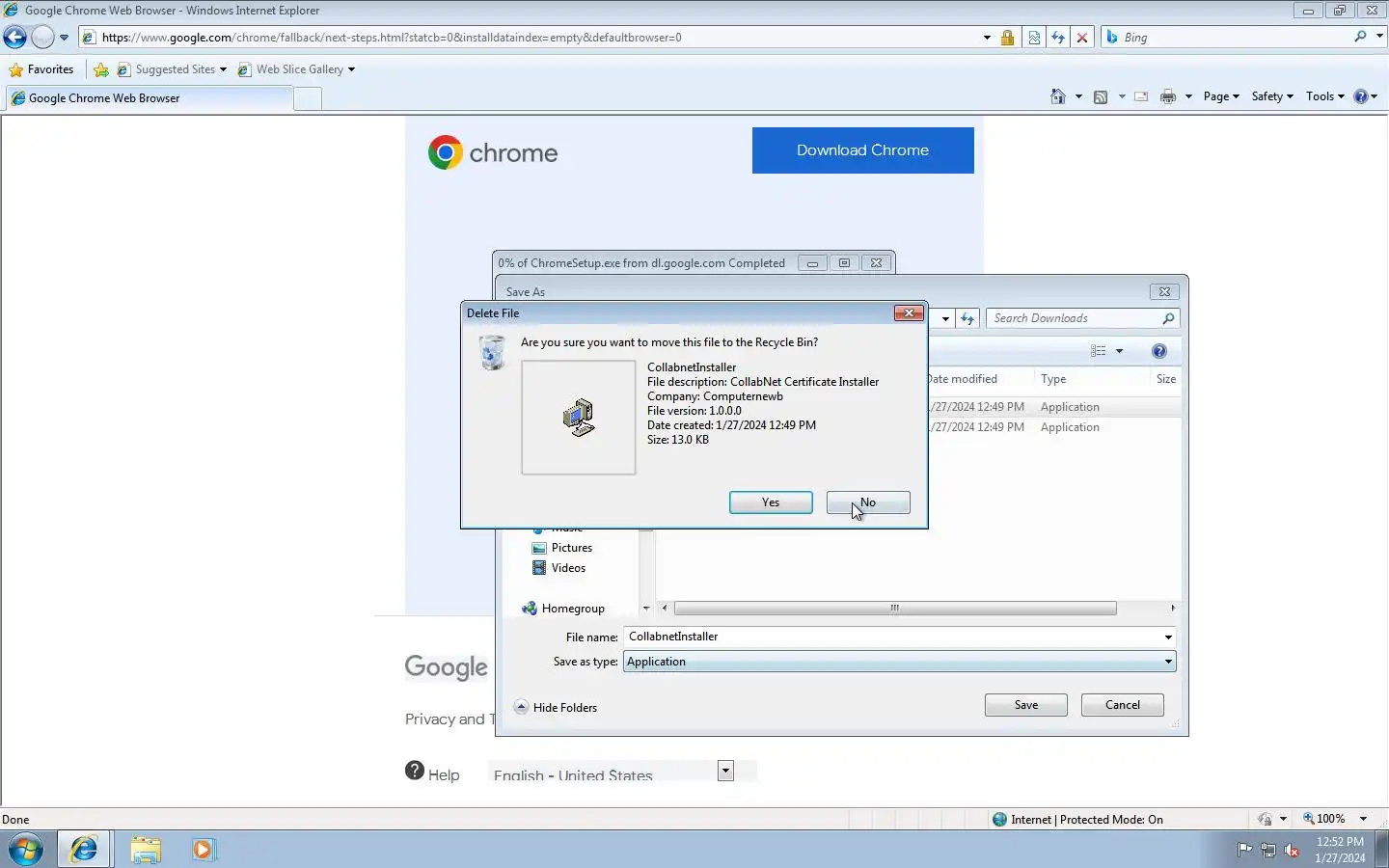Click the Size column header
Viewport: 1389px width, 868px height.
pos(1166,379)
